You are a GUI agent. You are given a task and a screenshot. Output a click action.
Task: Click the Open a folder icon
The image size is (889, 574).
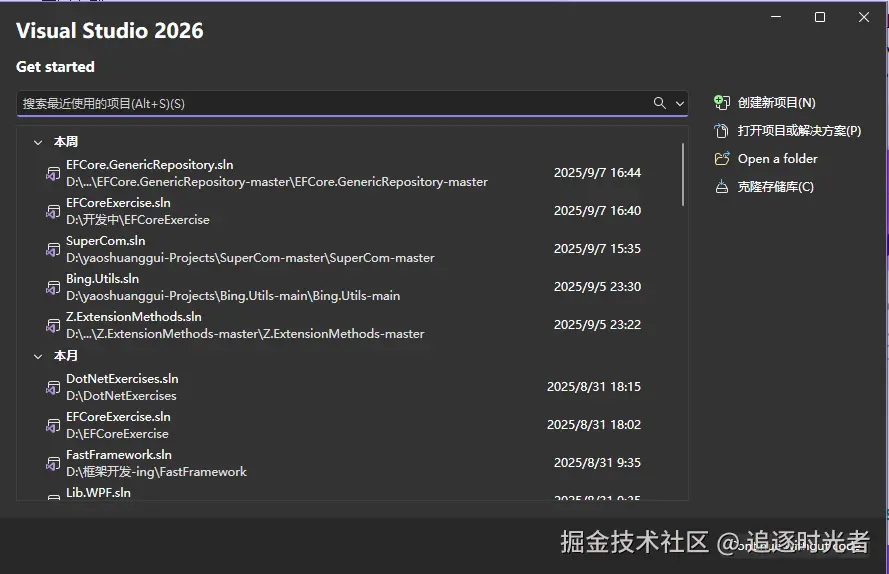coord(722,159)
